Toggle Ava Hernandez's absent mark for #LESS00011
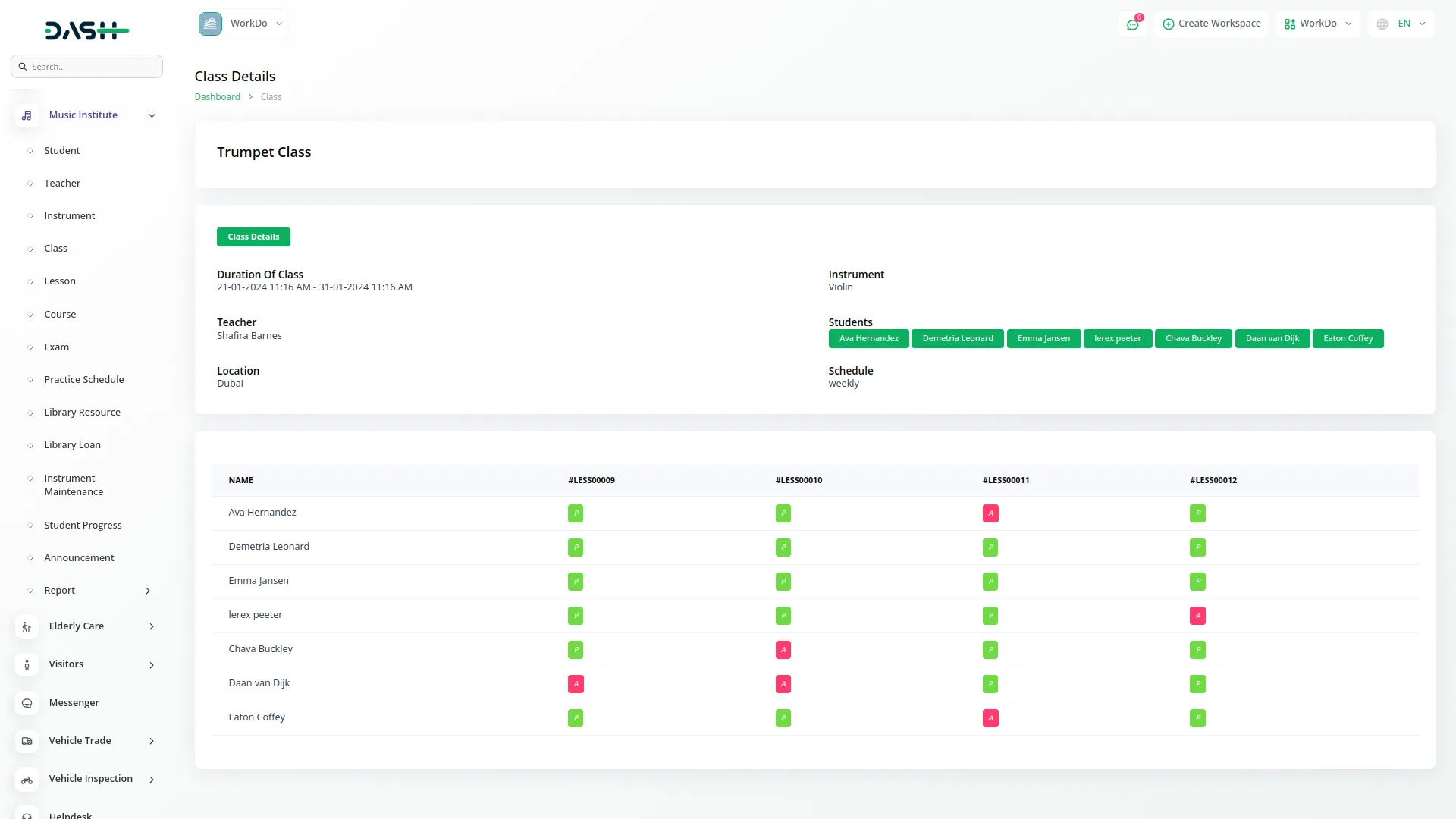The image size is (1456, 819). click(990, 513)
